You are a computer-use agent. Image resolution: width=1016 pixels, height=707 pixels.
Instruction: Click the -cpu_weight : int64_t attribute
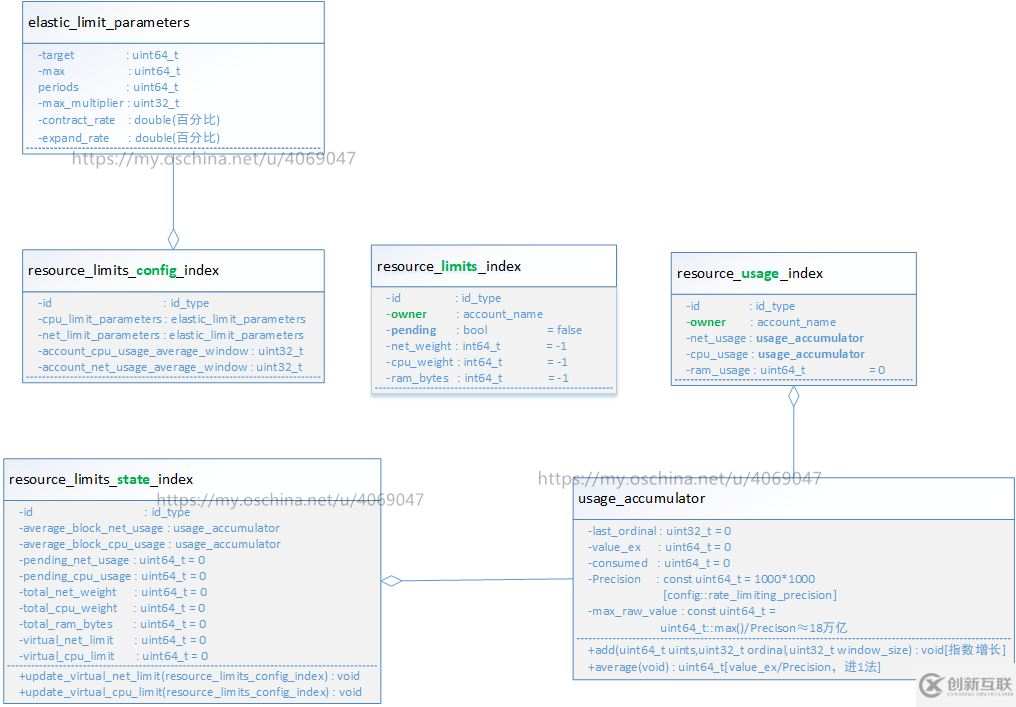point(477,362)
